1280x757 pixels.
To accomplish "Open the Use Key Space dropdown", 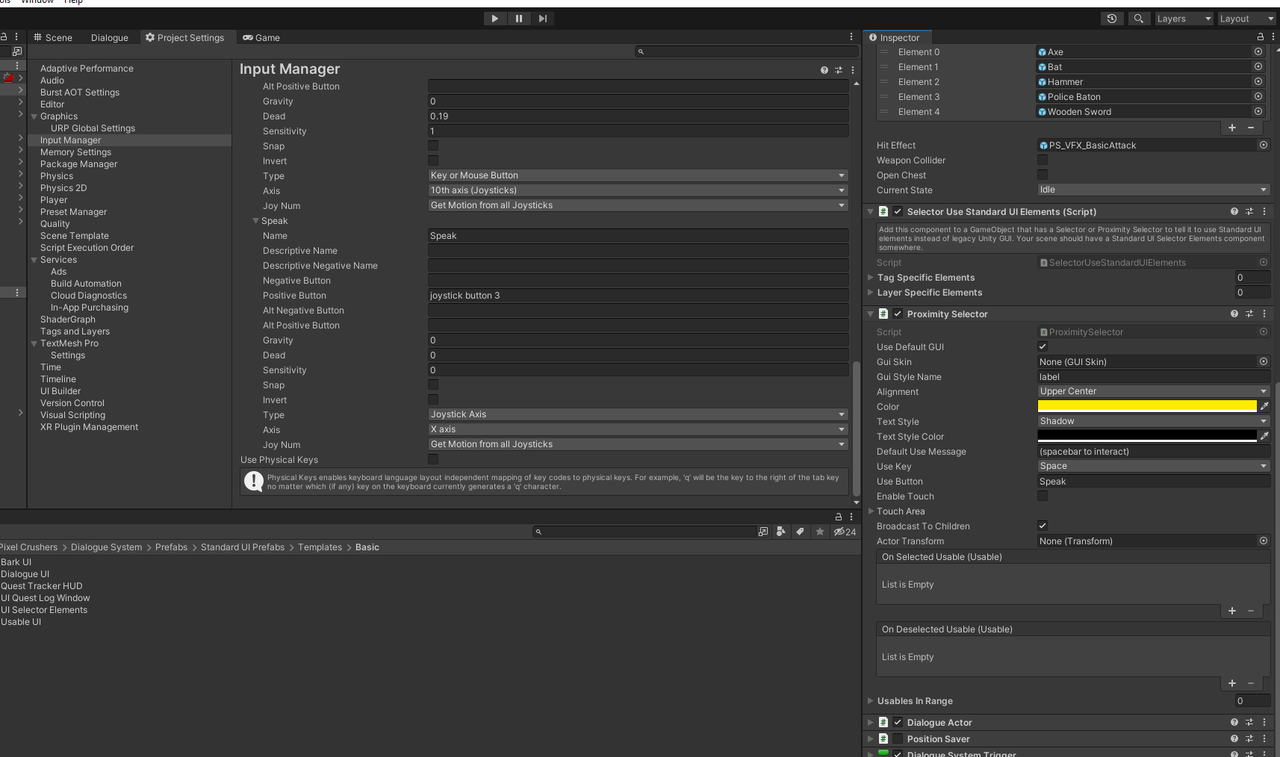I will click(x=1153, y=466).
